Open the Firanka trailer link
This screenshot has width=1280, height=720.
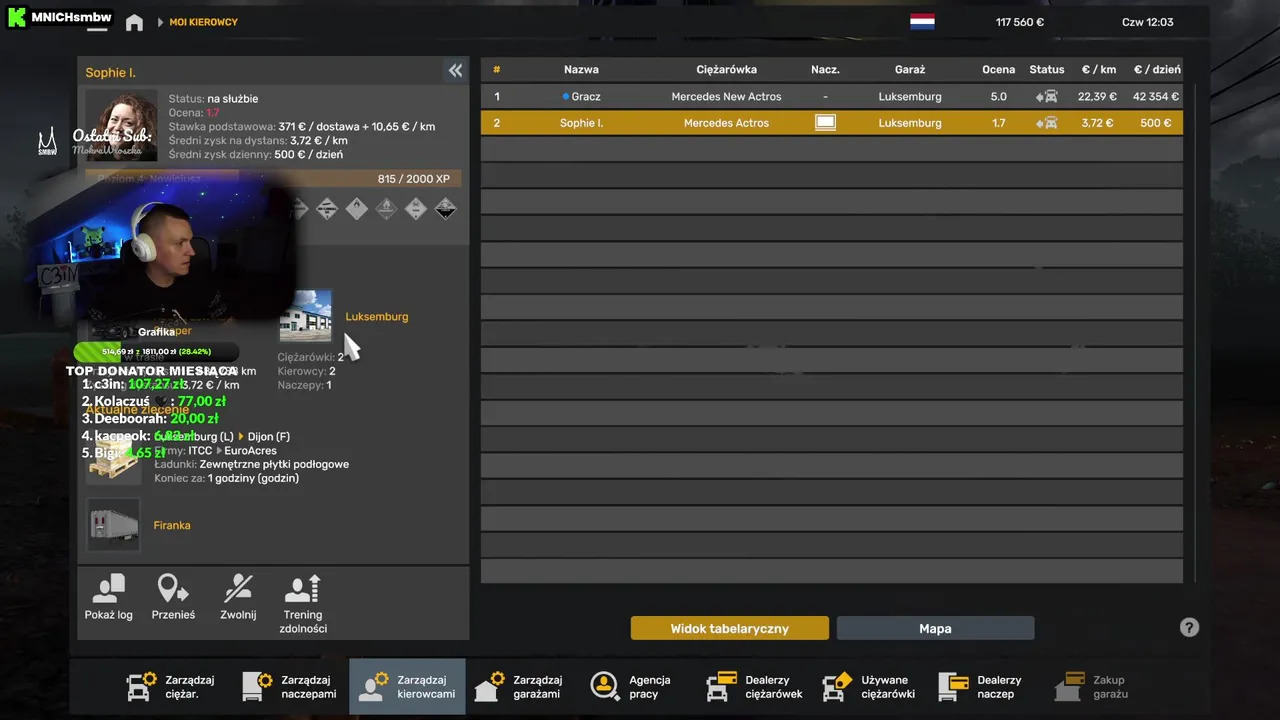pyautogui.click(x=172, y=525)
